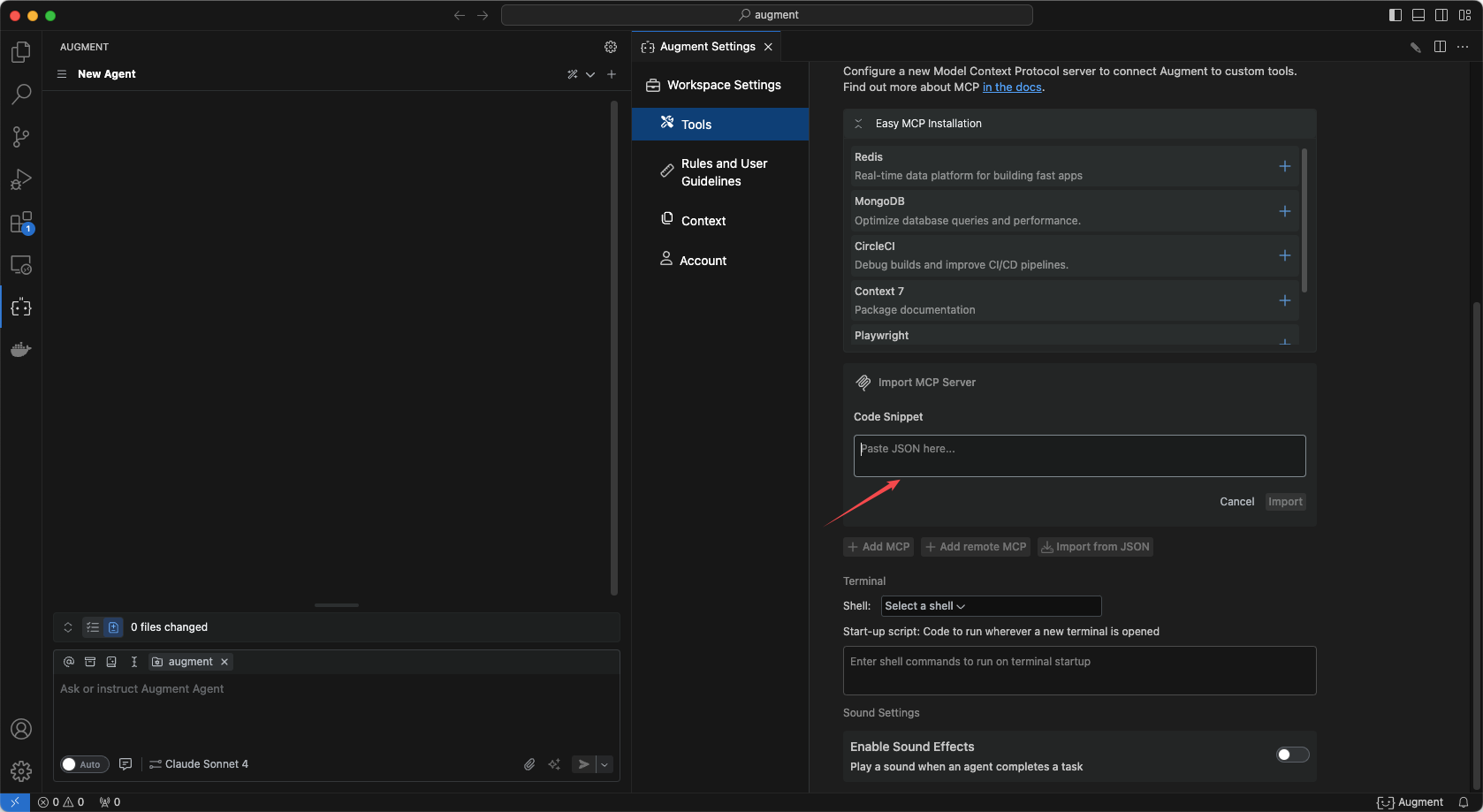Open the send options dropdown arrow
Image resolution: width=1483 pixels, height=812 pixels.
[x=605, y=764]
